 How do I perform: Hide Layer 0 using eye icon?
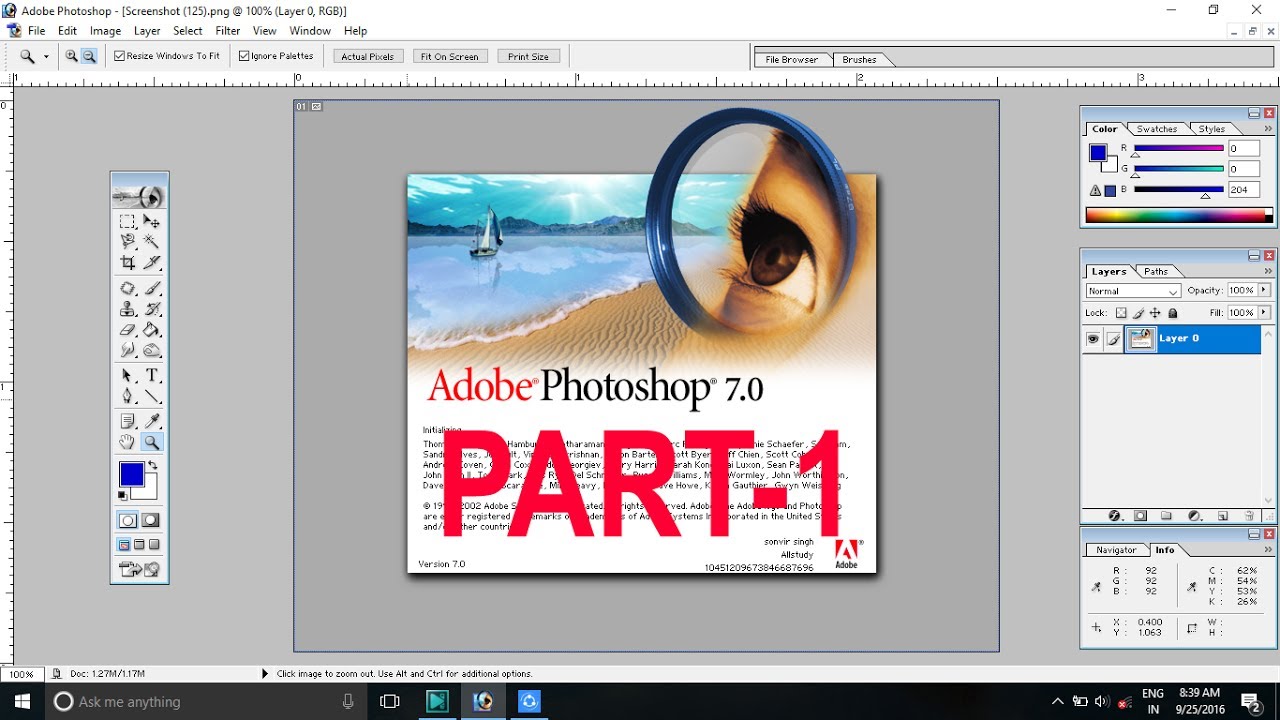click(1093, 339)
